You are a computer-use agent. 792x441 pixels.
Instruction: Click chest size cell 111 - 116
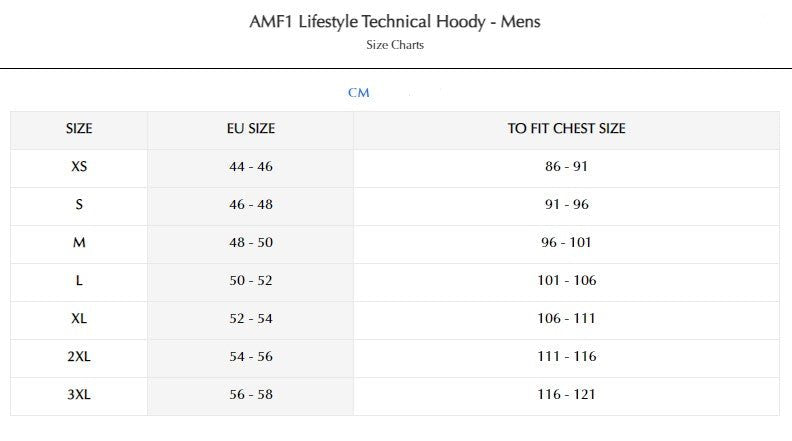566,356
